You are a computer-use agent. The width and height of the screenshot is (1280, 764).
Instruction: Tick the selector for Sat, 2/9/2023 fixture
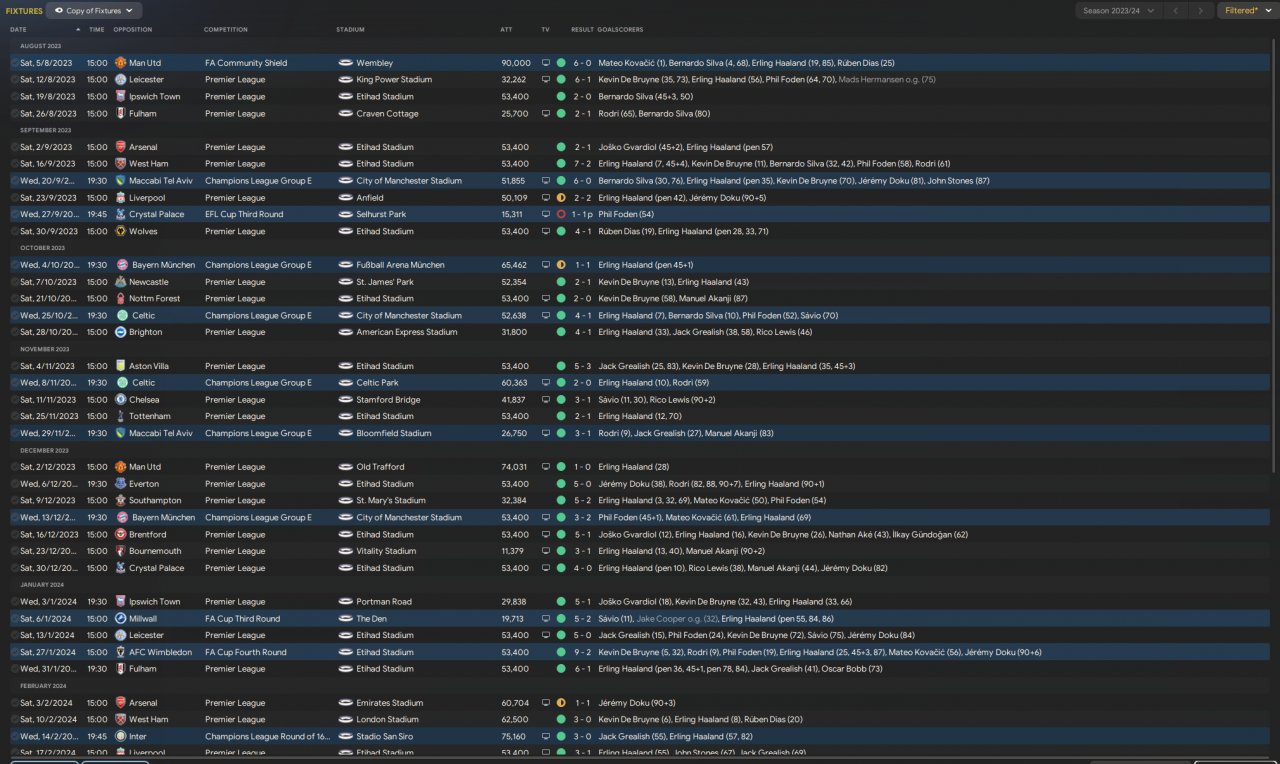pos(14,147)
